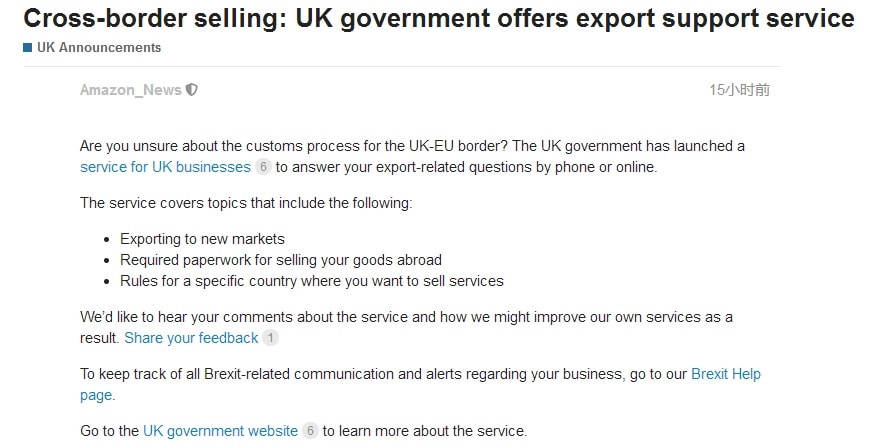Click the count badge after 'Share your feedback'
The height and width of the screenshot is (447, 880).
click(x=270, y=338)
